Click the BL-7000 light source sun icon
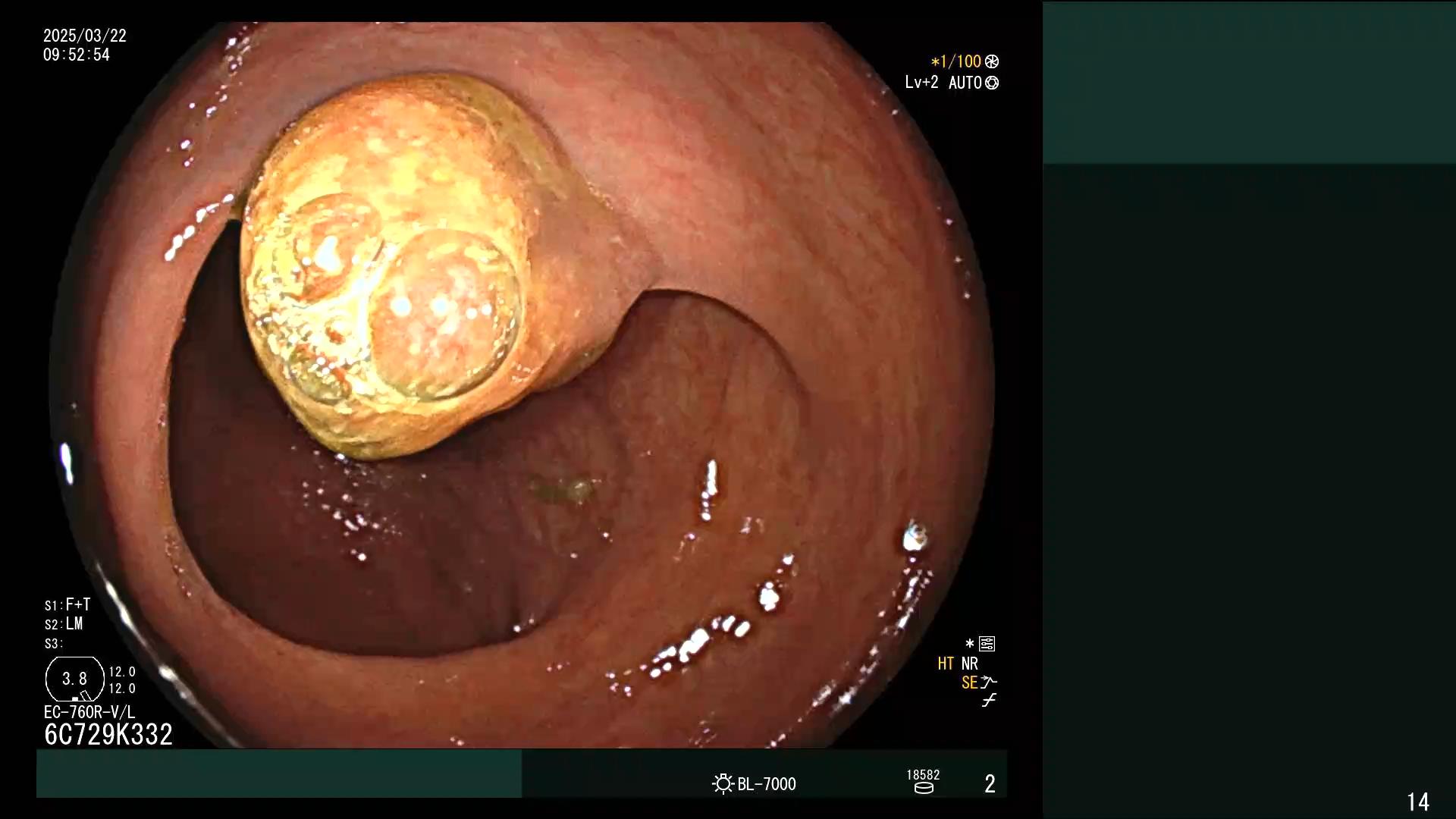1456x819 pixels. click(723, 783)
